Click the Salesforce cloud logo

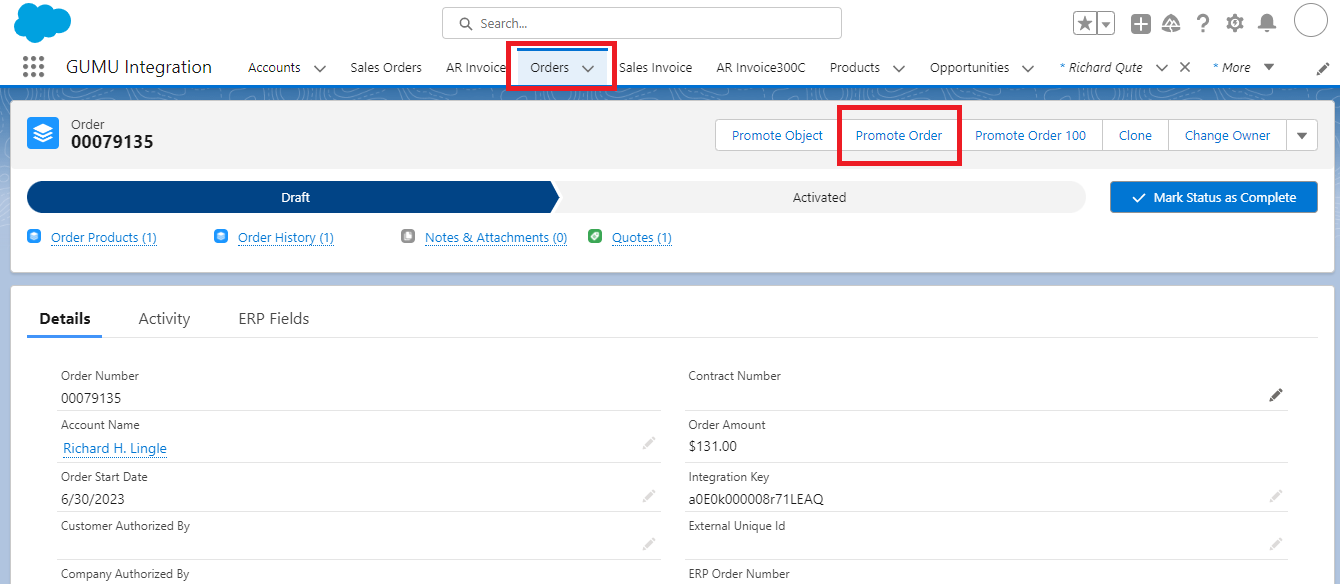(43, 22)
